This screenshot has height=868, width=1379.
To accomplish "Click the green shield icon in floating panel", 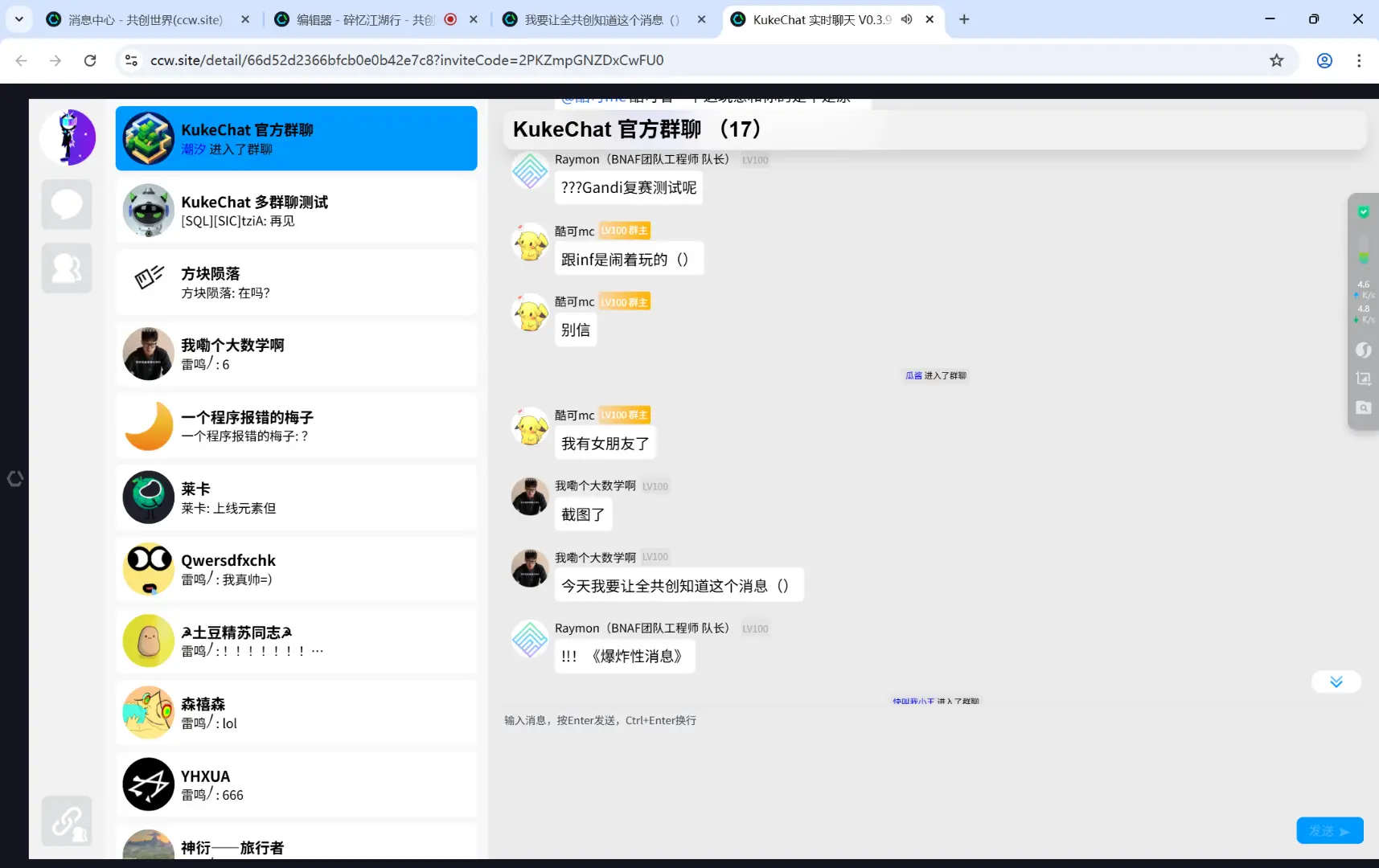I will [1363, 212].
